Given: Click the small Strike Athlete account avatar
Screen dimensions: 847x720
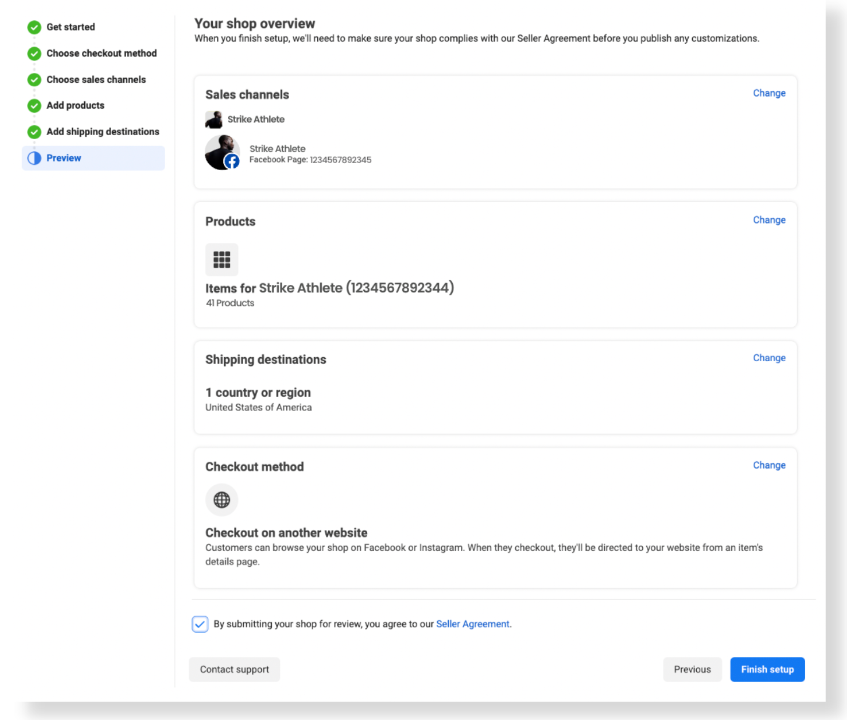Looking at the screenshot, I should pyautogui.click(x=213, y=119).
